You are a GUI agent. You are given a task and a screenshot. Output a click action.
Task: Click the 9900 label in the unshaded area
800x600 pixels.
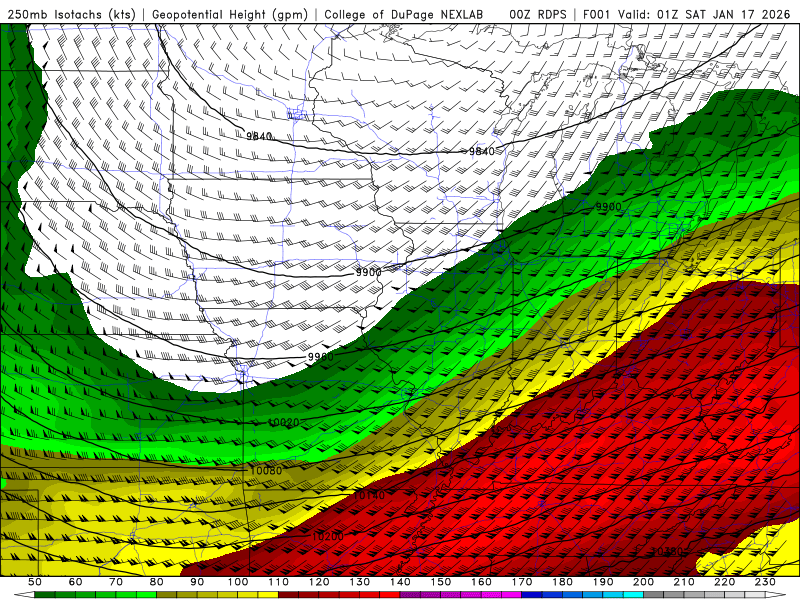click(x=368, y=272)
